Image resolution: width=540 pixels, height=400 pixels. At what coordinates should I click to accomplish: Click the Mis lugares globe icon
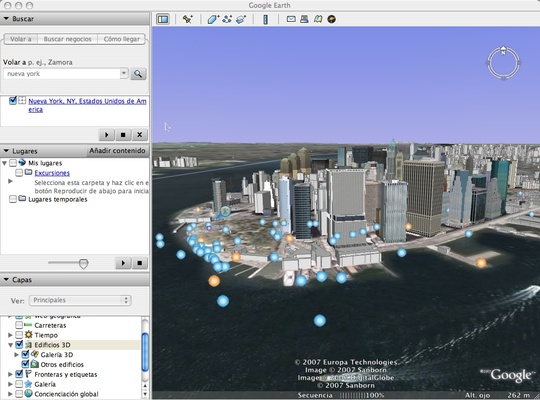point(22,162)
